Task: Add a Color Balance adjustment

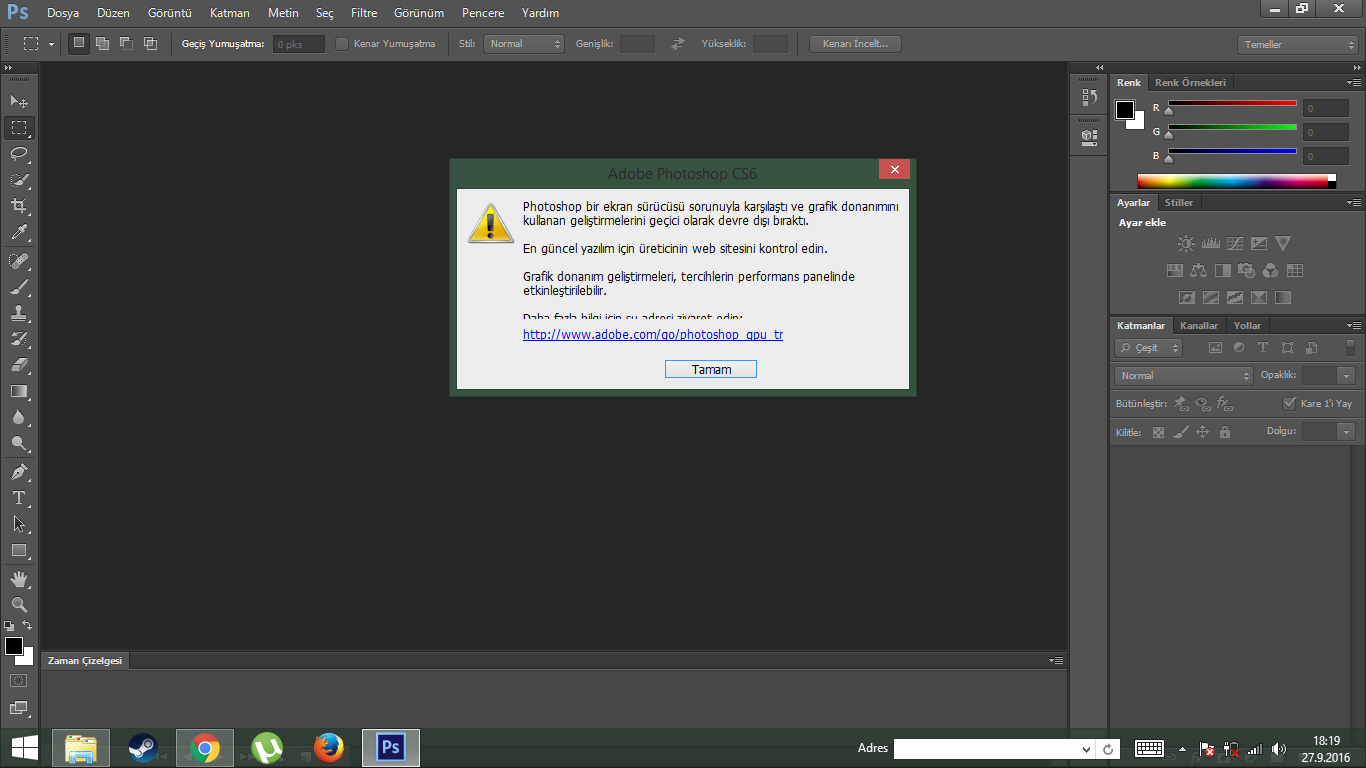Action: click(x=1198, y=270)
